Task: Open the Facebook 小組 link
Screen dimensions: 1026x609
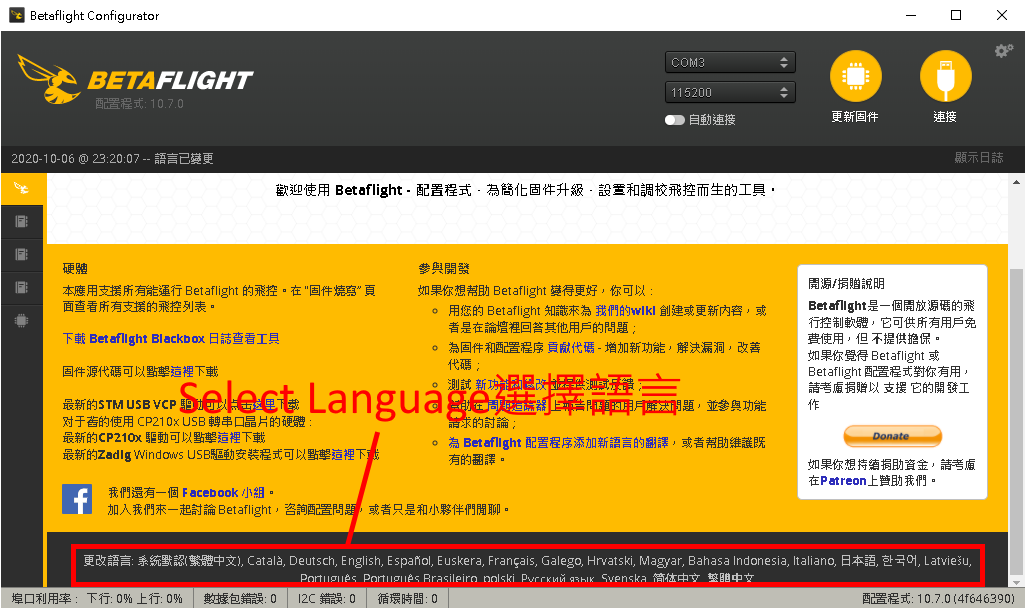Action: click(x=223, y=493)
